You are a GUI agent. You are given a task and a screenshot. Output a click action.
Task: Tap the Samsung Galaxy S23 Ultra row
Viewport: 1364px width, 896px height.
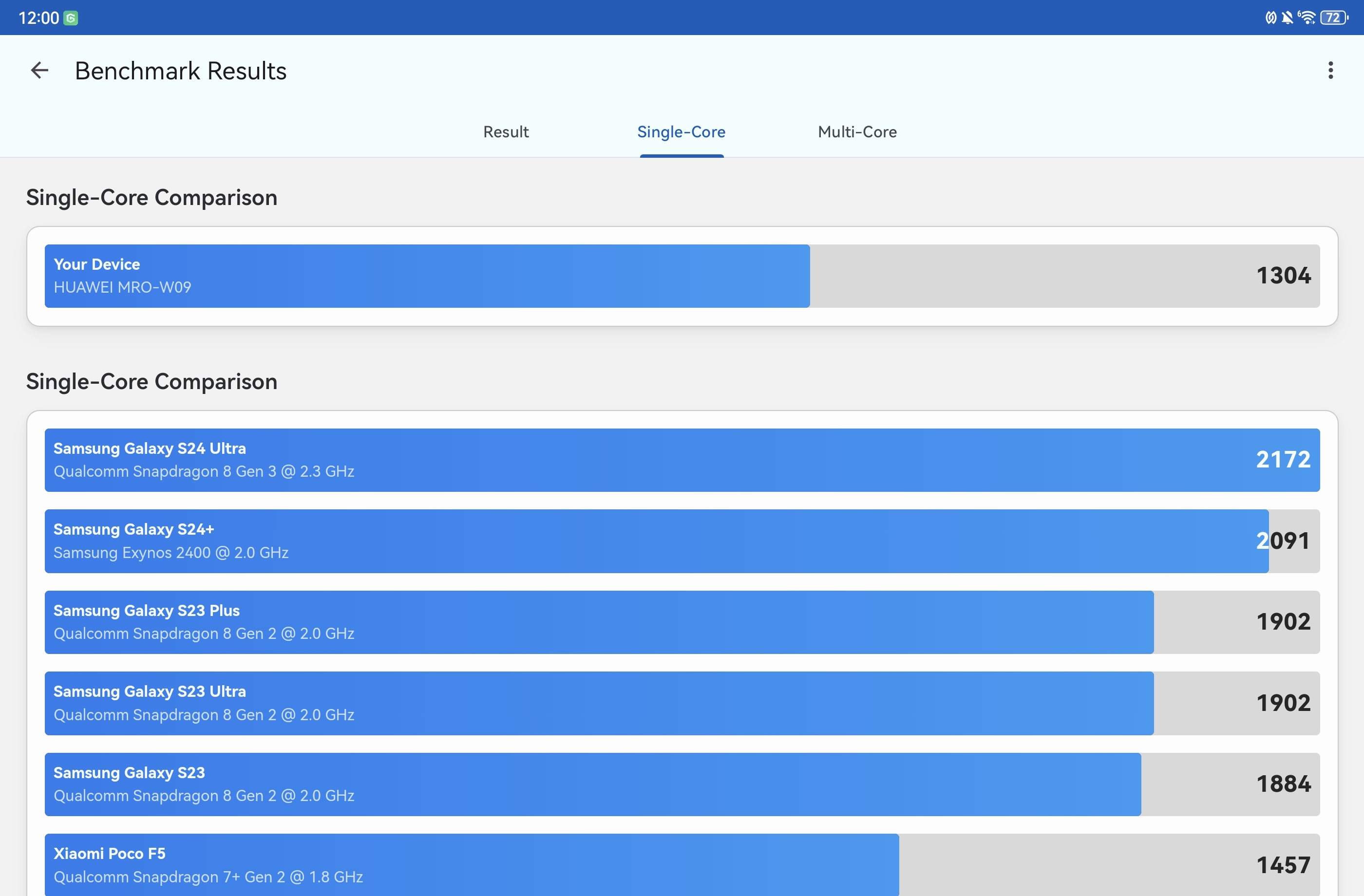[682, 703]
